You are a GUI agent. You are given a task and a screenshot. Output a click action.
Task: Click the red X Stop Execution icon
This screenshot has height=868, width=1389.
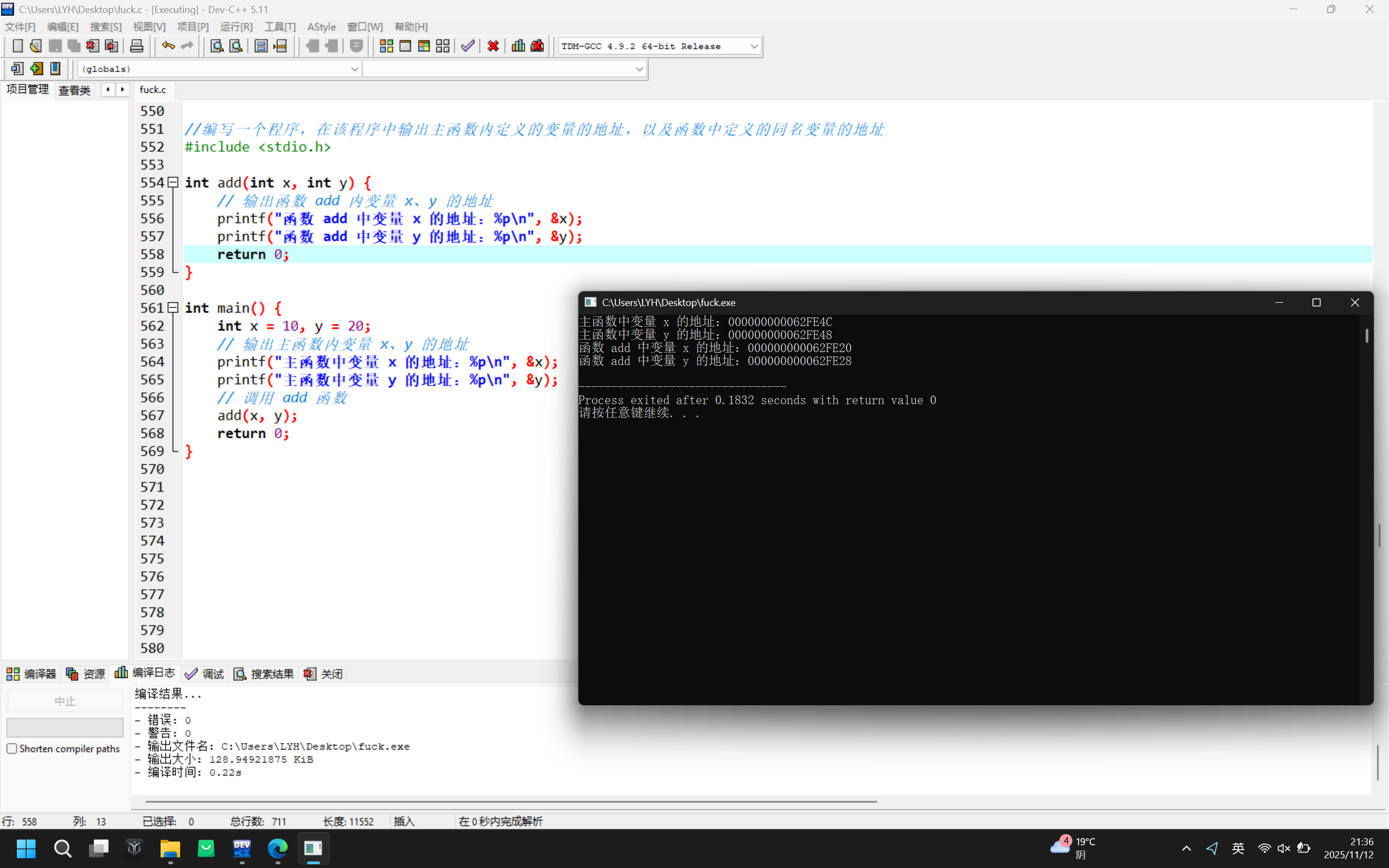point(493,46)
